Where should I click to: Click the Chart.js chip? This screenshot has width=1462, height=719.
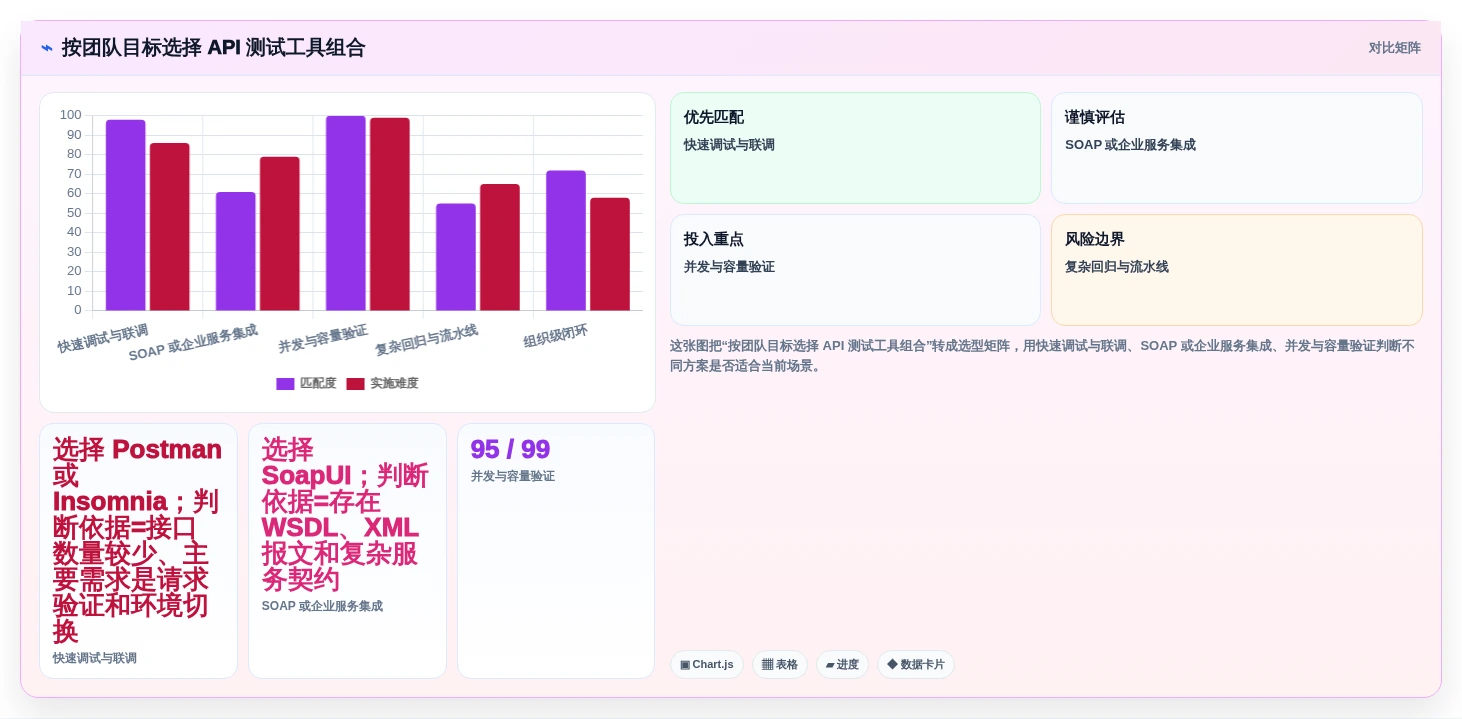point(707,665)
